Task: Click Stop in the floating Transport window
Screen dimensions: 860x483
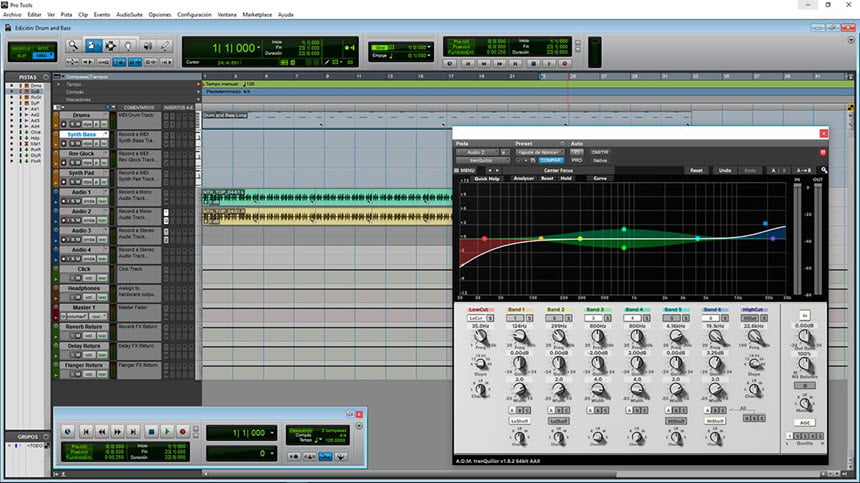Action: coord(152,432)
